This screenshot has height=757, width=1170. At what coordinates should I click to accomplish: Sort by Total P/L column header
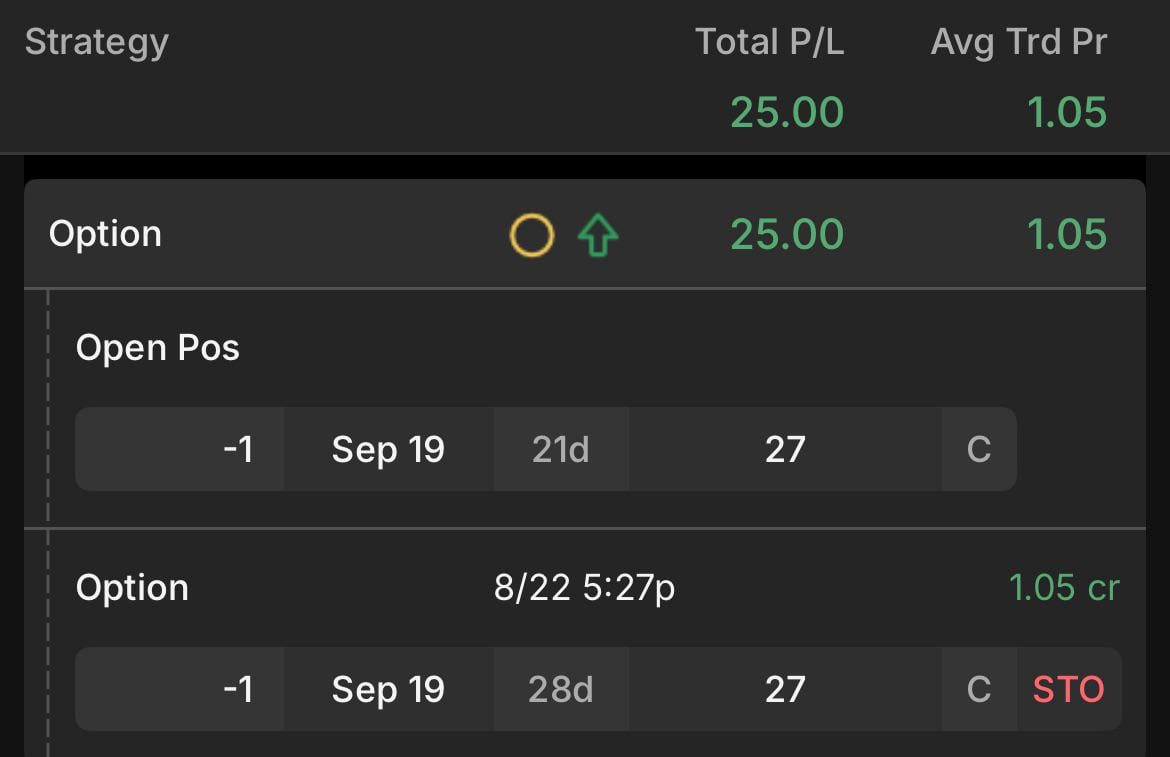(769, 42)
